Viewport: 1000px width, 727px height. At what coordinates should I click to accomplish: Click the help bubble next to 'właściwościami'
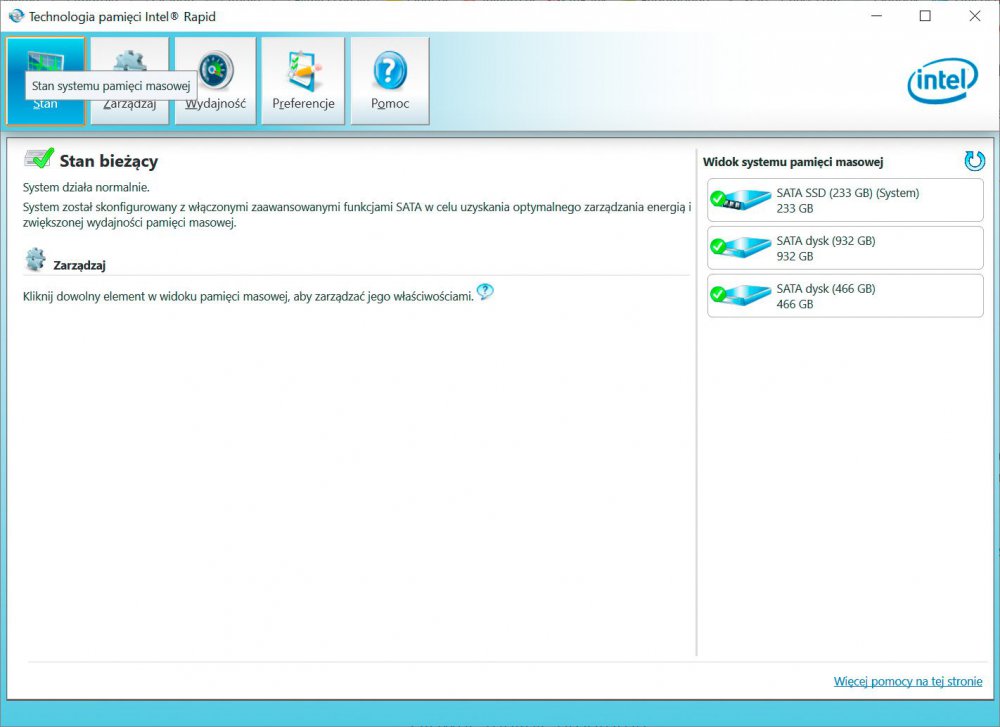(x=485, y=292)
